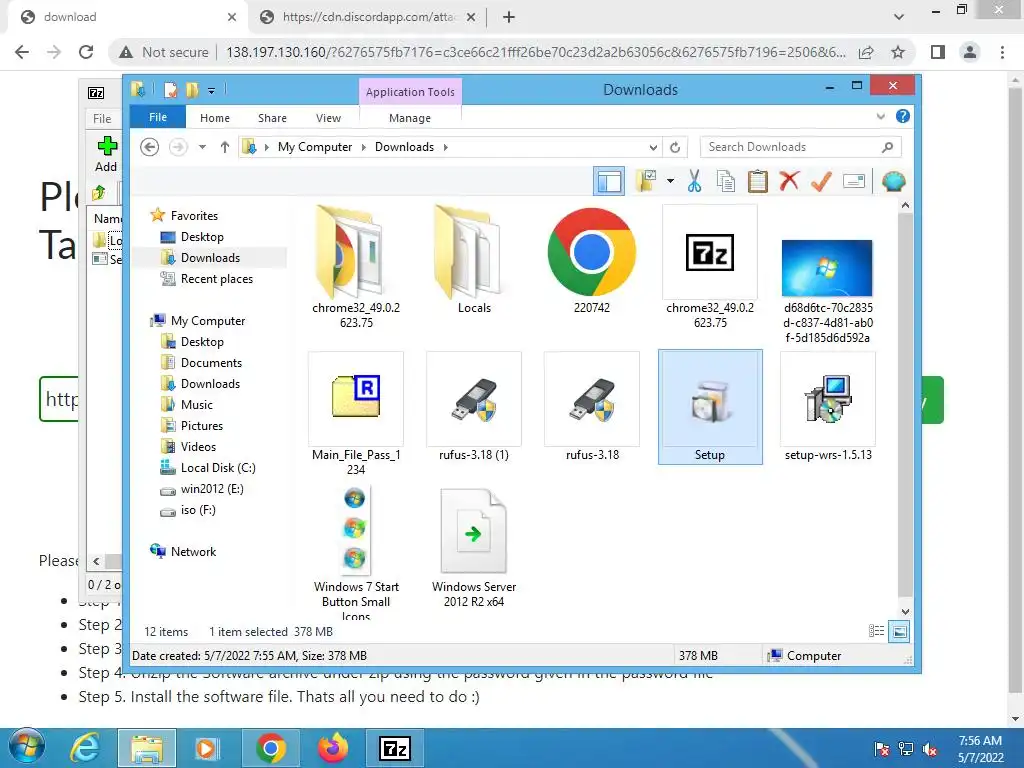Image resolution: width=1024 pixels, height=768 pixels.
Task: Switch to details view in status bar
Action: point(876,631)
